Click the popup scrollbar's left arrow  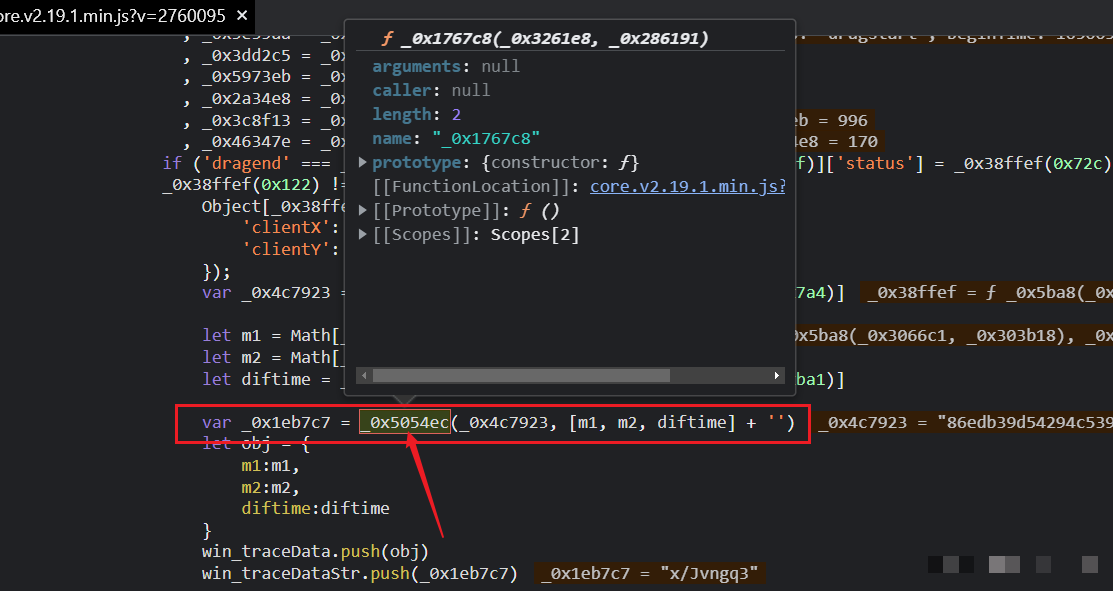coord(364,375)
